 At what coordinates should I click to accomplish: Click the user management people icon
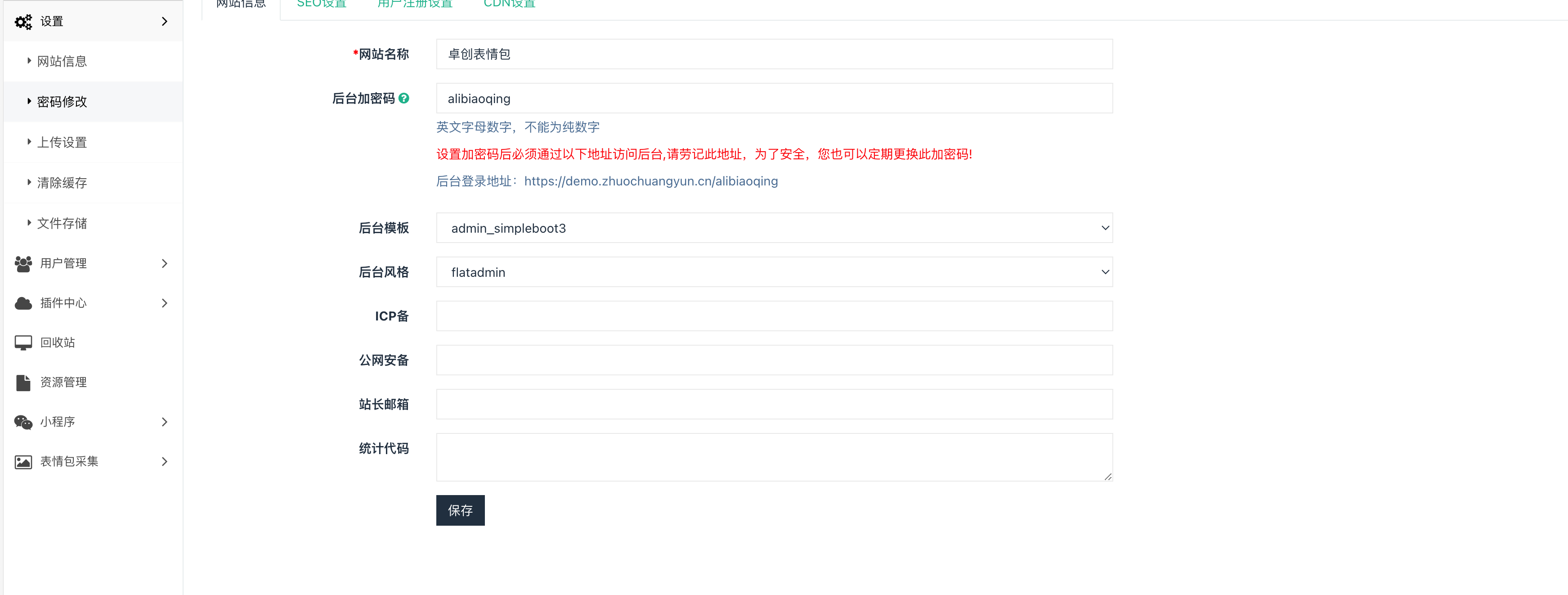click(x=23, y=264)
